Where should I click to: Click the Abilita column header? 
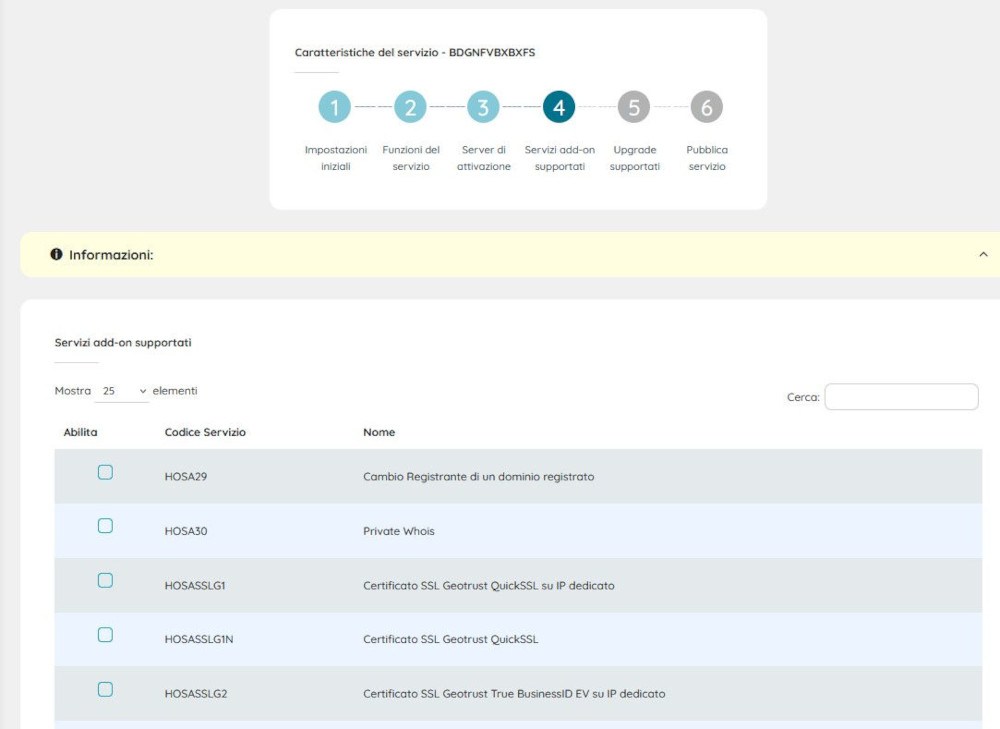coord(80,432)
